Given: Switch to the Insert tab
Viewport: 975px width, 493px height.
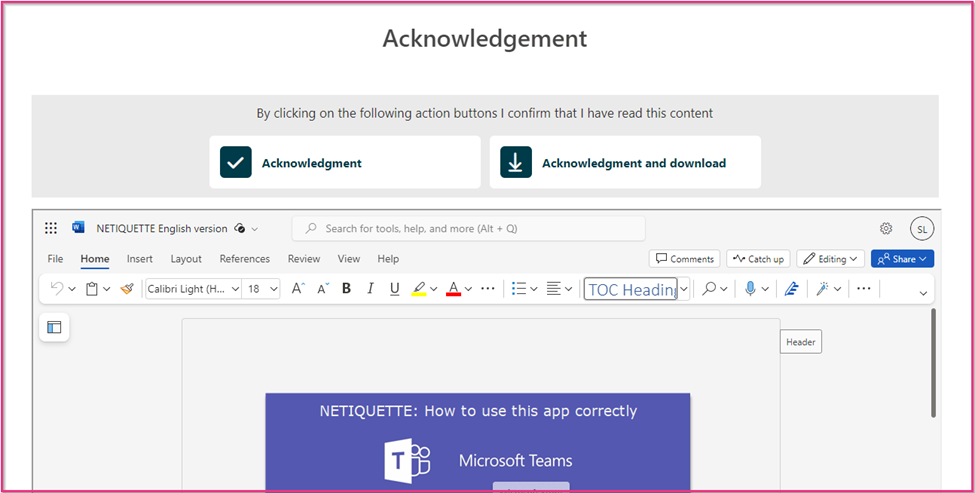Looking at the screenshot, I should pyautogui.click(x=140, y=259).
